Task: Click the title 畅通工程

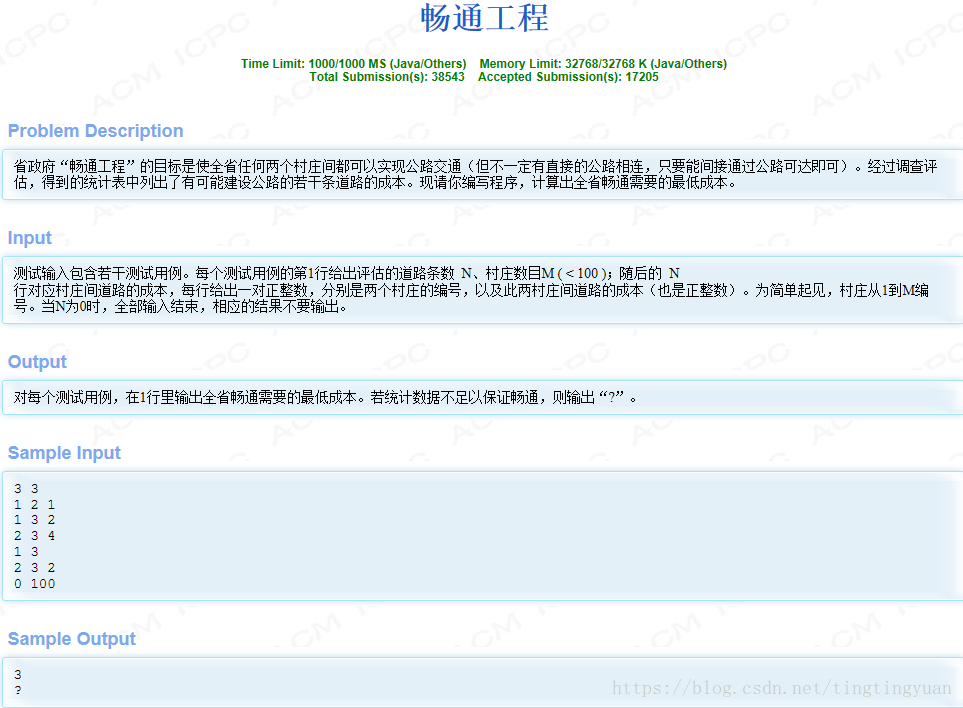Action: click(x=484, y=17)
